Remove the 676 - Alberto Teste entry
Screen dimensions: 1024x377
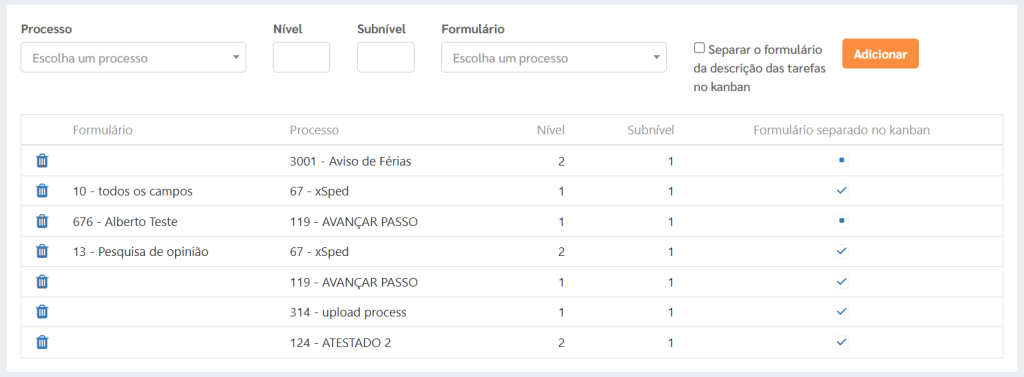coord(42,221)
